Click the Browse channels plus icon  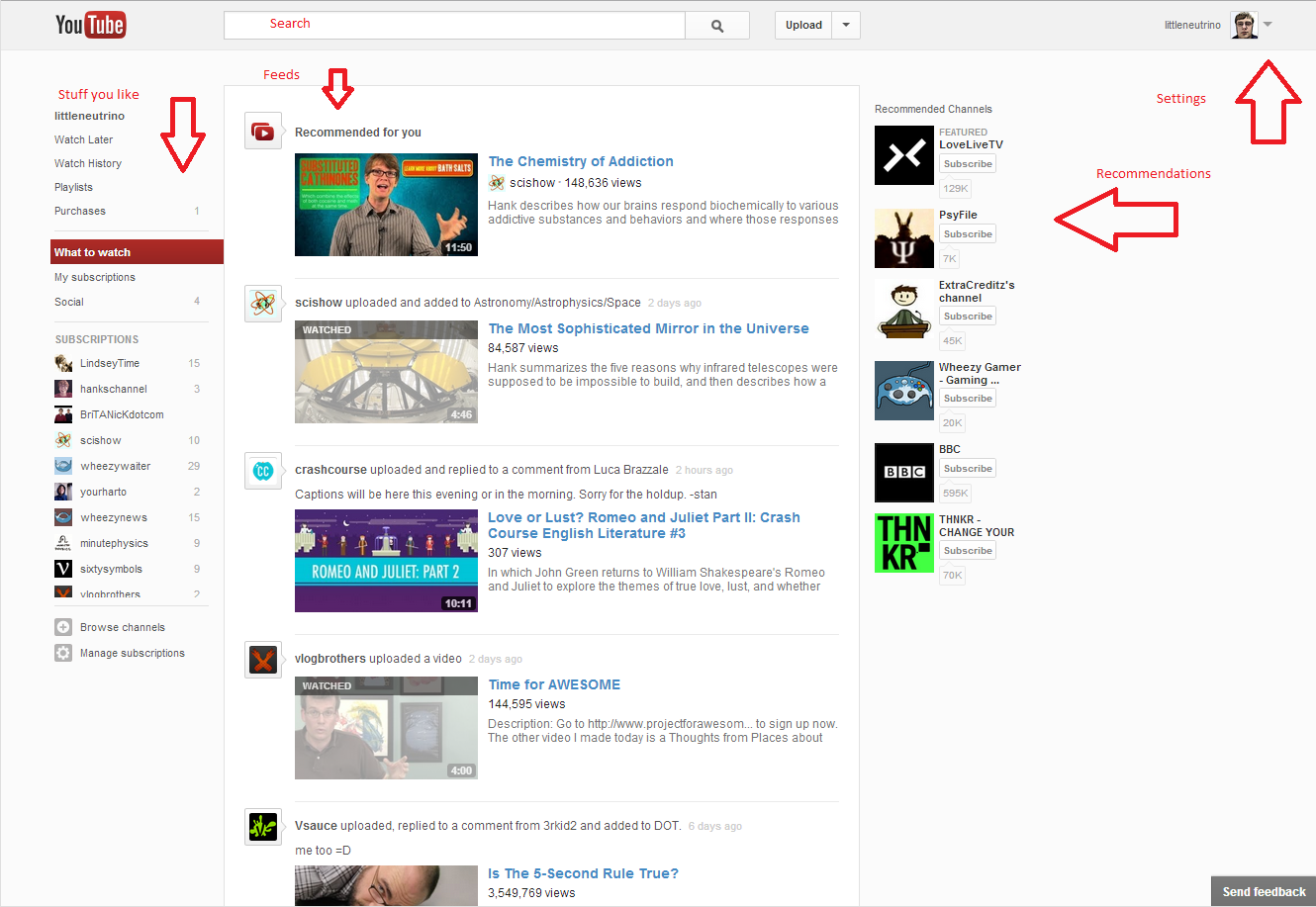pyautogui.click(x=63, y=627)
